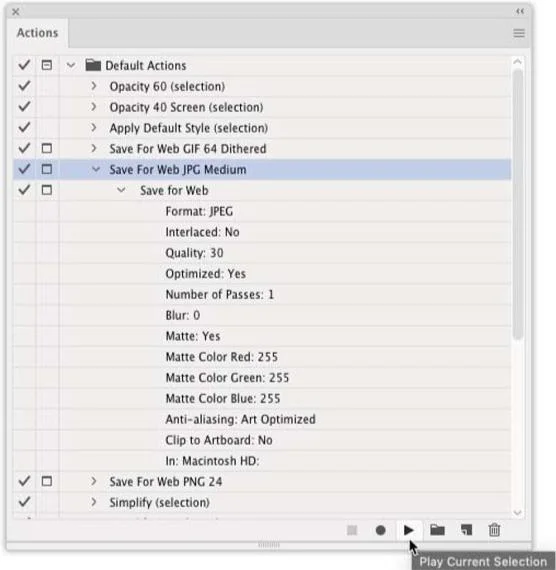556x570 pixels.
Task: Click Matte Color Green: 255 parameter
Action: tap(227, 378)
